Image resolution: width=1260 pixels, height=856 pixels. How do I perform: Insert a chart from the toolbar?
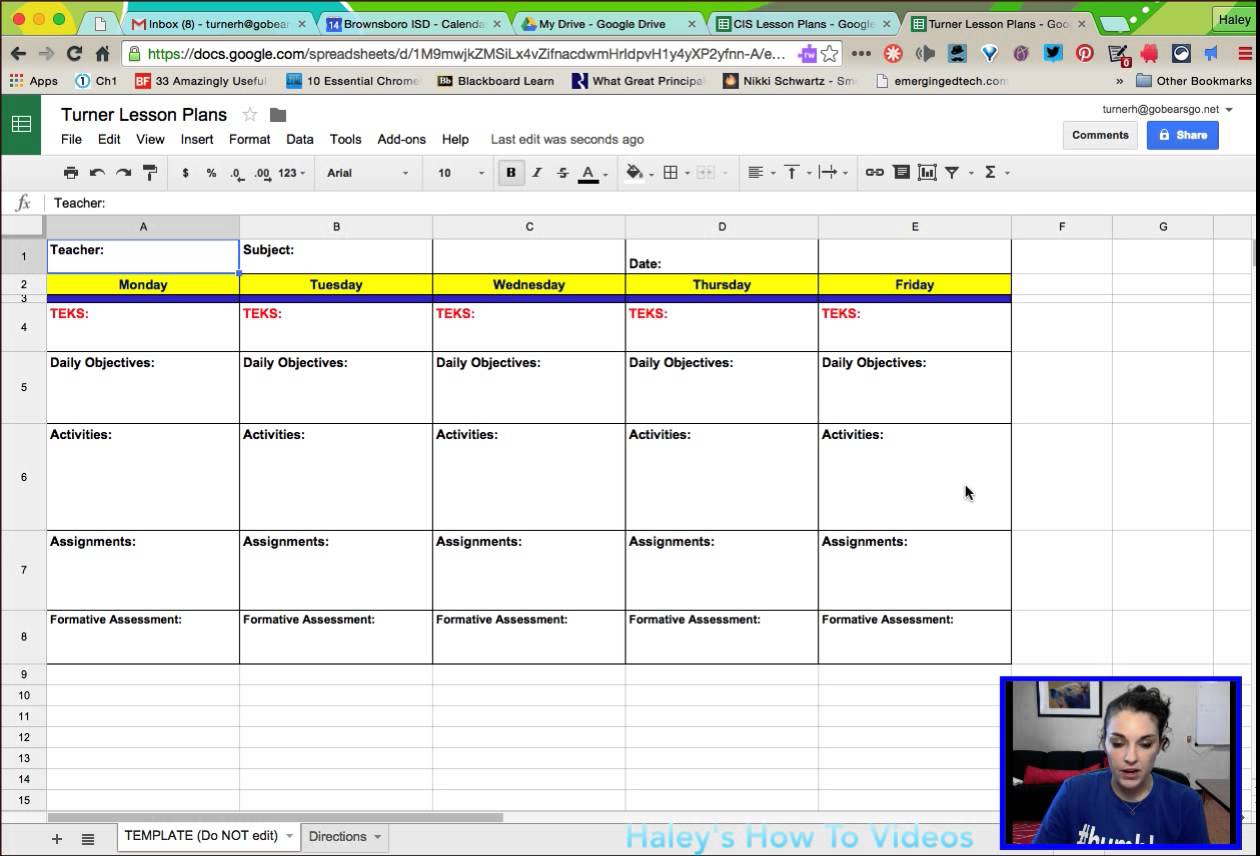coord(927,173)
